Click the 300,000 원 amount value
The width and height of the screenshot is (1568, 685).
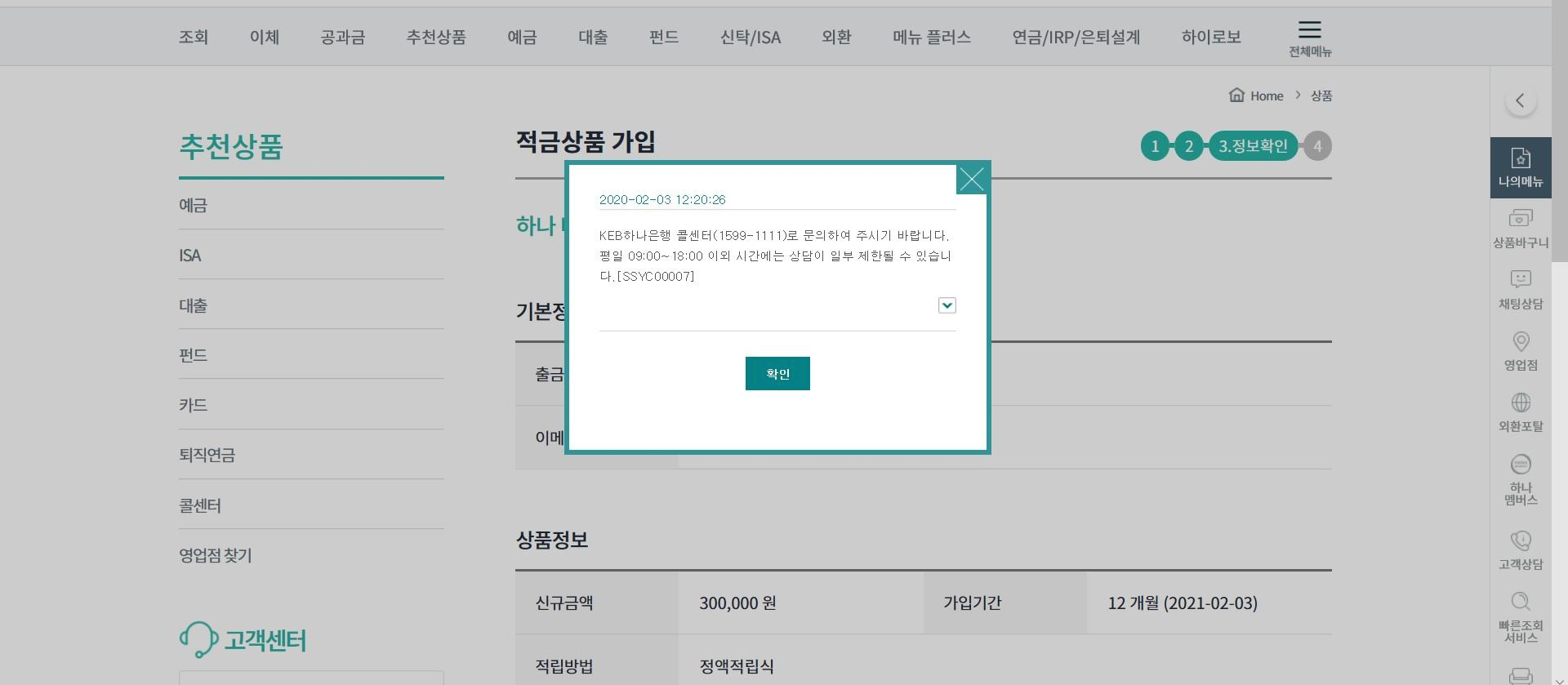pos(737,603)
